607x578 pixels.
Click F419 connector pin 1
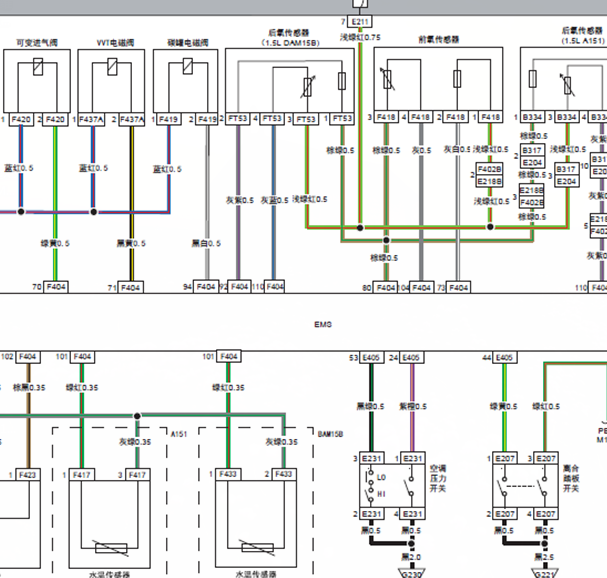pyautogui.click(x=168, y=120)
